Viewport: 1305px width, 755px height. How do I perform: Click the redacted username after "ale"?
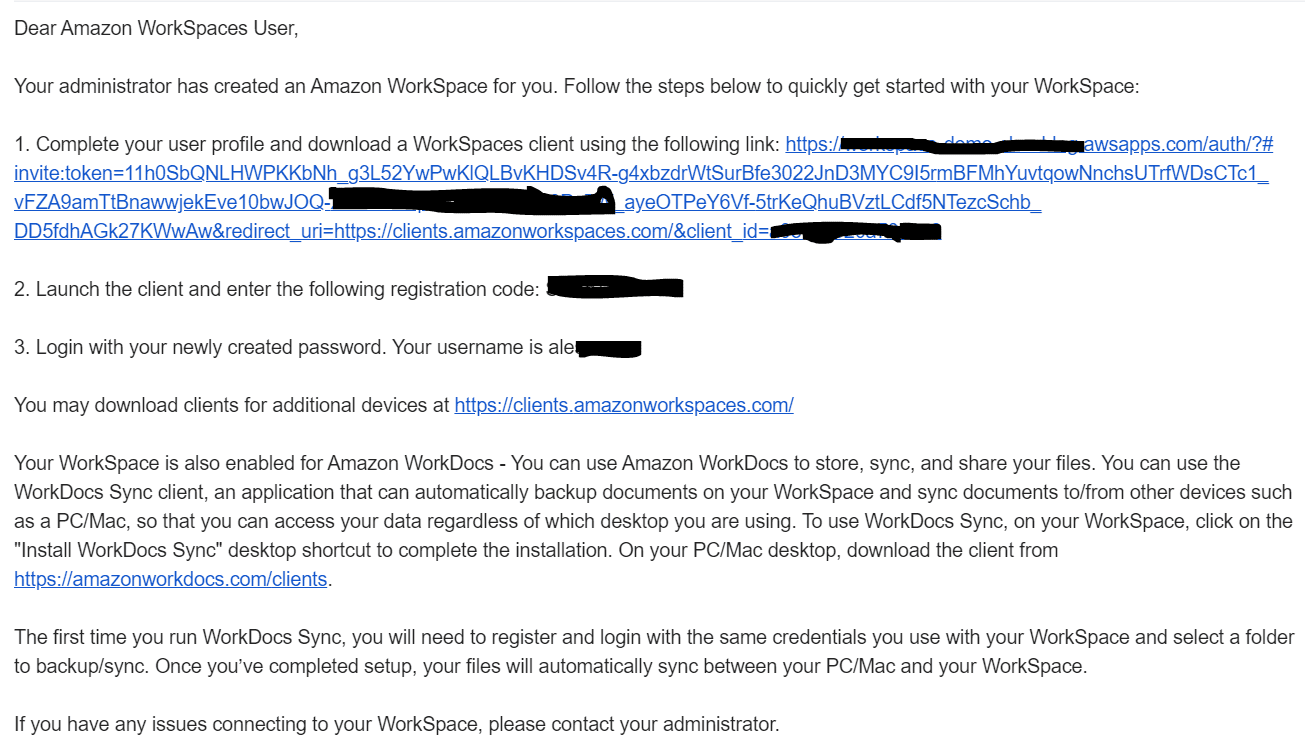(609, 348)
